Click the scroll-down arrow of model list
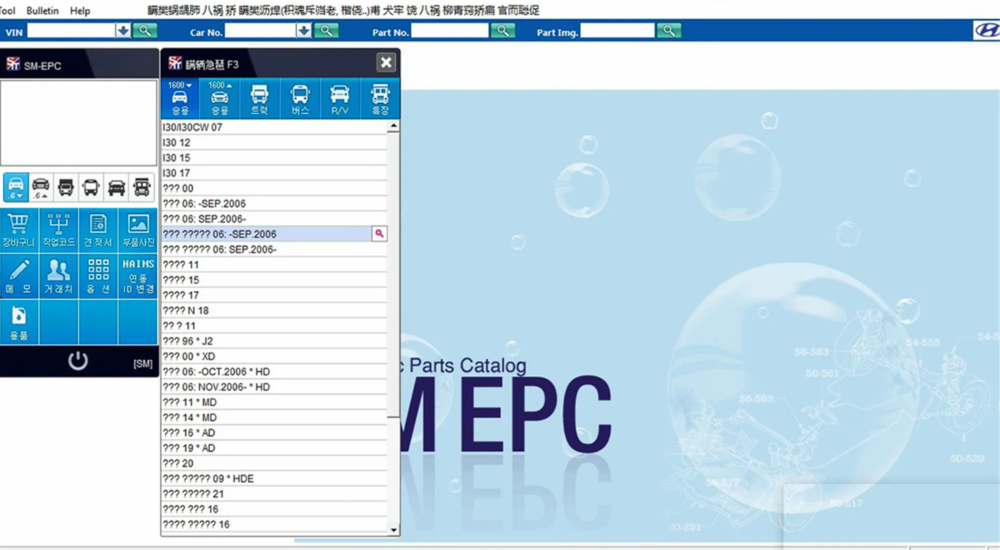This screenshot has height=550, width=1000. tap(393, 530)
